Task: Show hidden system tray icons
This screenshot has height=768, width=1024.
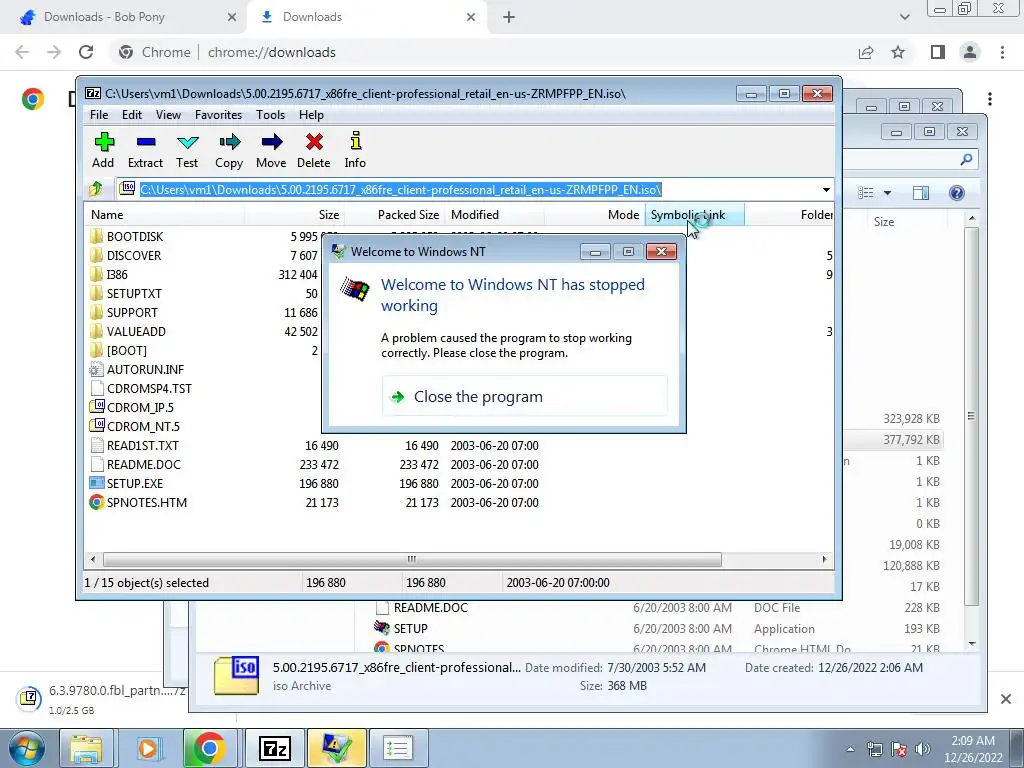Action: (850, 749)
